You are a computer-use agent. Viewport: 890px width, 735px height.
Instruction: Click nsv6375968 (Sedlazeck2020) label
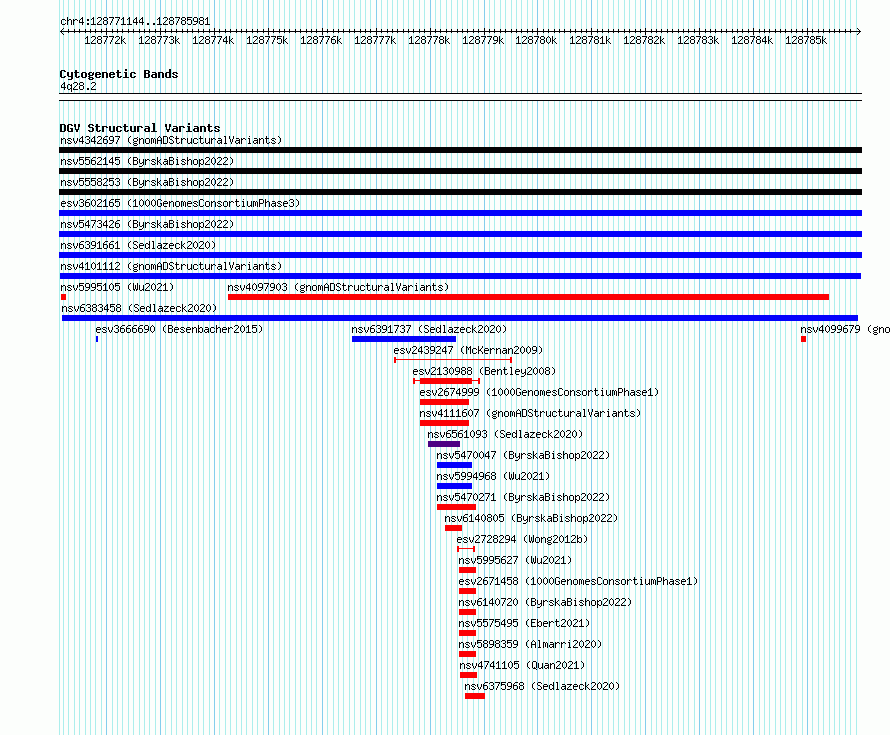click(x=542, y=686)
